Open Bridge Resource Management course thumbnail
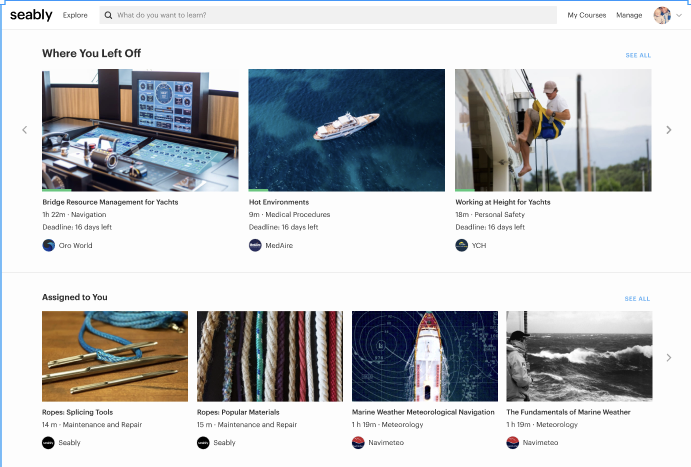The width and height of the screenshot is (691, 467). (x=140, y=130)
